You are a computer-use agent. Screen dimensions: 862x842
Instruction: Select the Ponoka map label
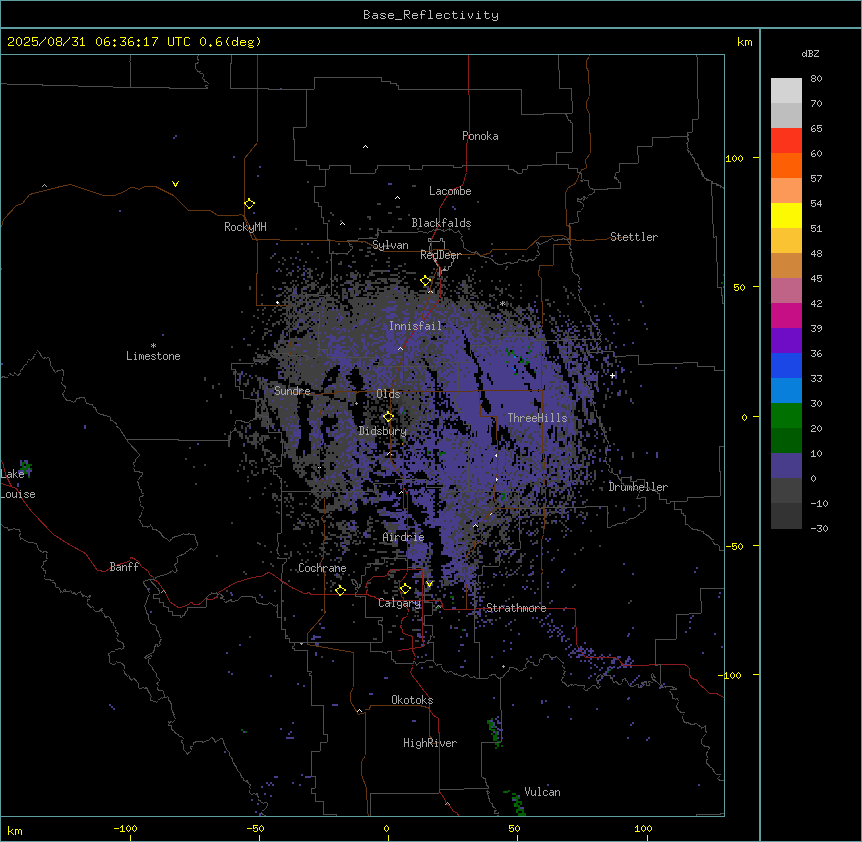coord(480,136)
